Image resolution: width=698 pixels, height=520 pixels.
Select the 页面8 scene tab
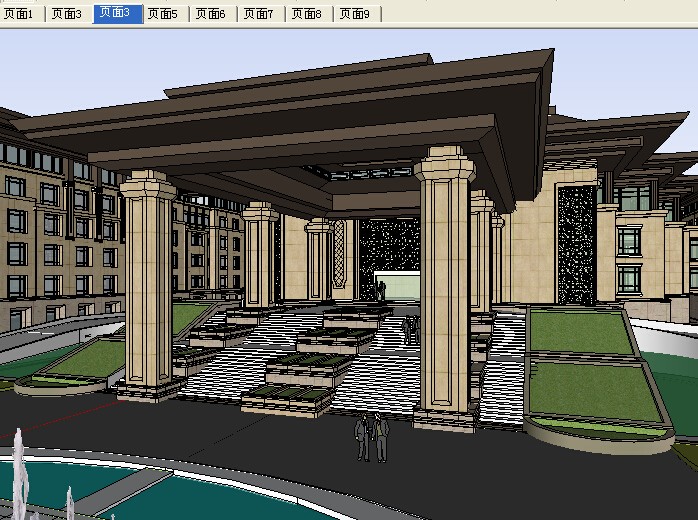click(309, 14)
